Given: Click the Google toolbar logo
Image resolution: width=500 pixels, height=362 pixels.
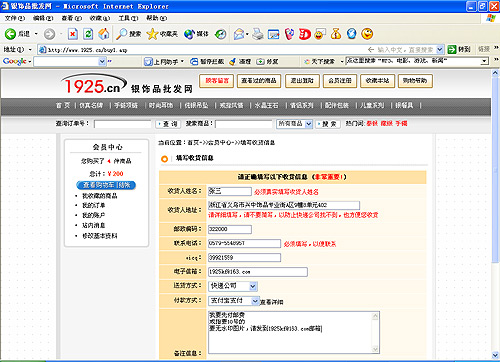Looking at the screenshot, I should click(15, 61).
